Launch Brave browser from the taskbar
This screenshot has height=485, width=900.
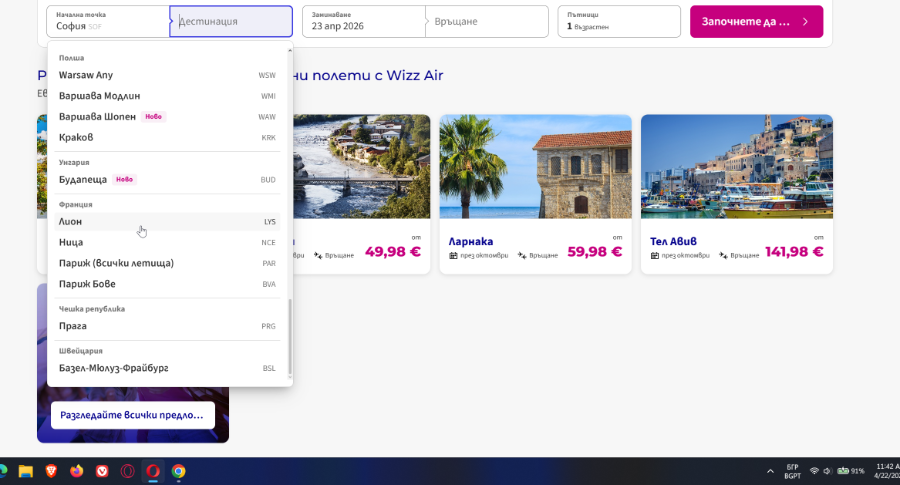[x=51, y=471]
